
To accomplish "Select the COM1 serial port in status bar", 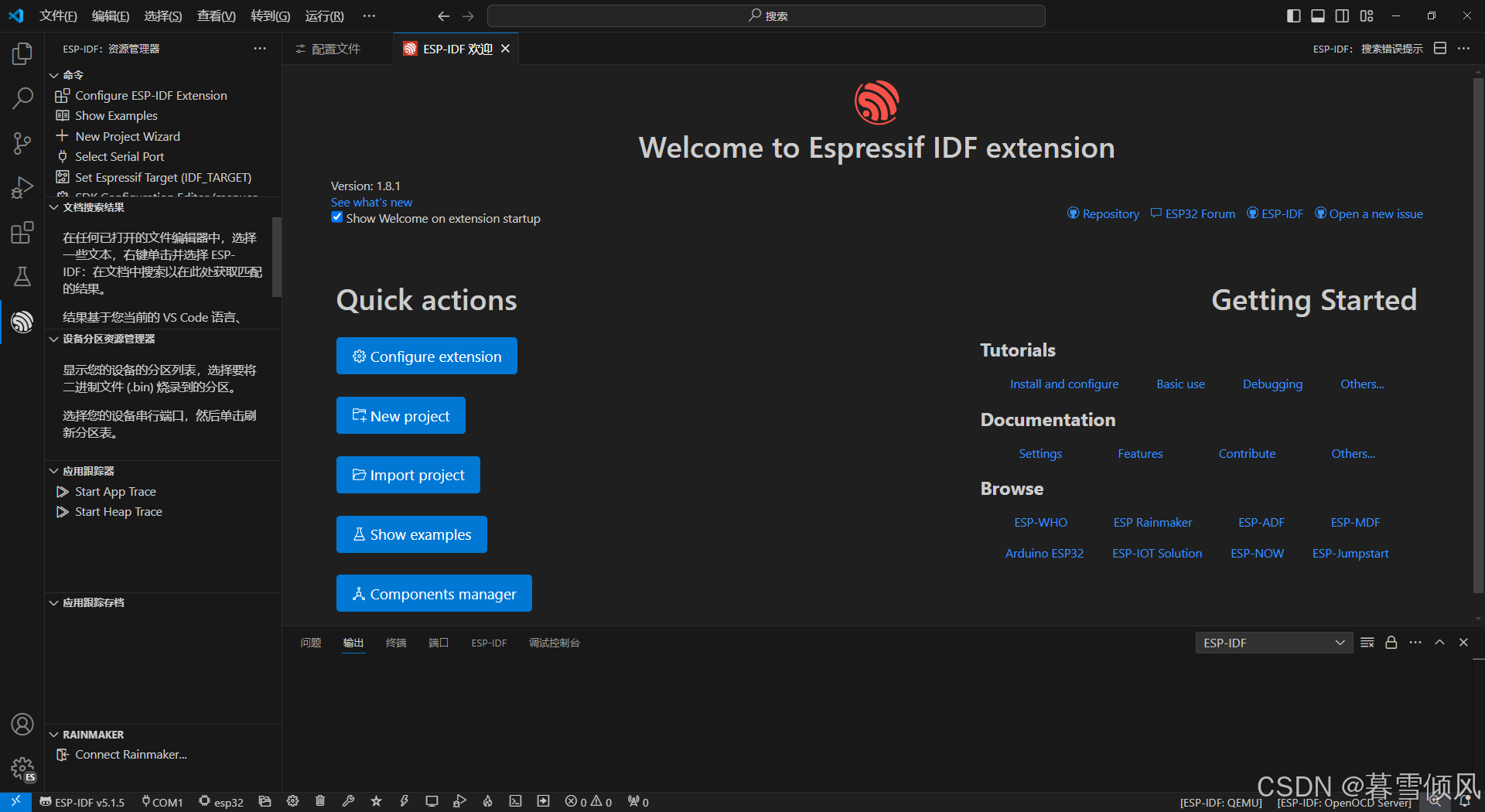I will point(162,802).
